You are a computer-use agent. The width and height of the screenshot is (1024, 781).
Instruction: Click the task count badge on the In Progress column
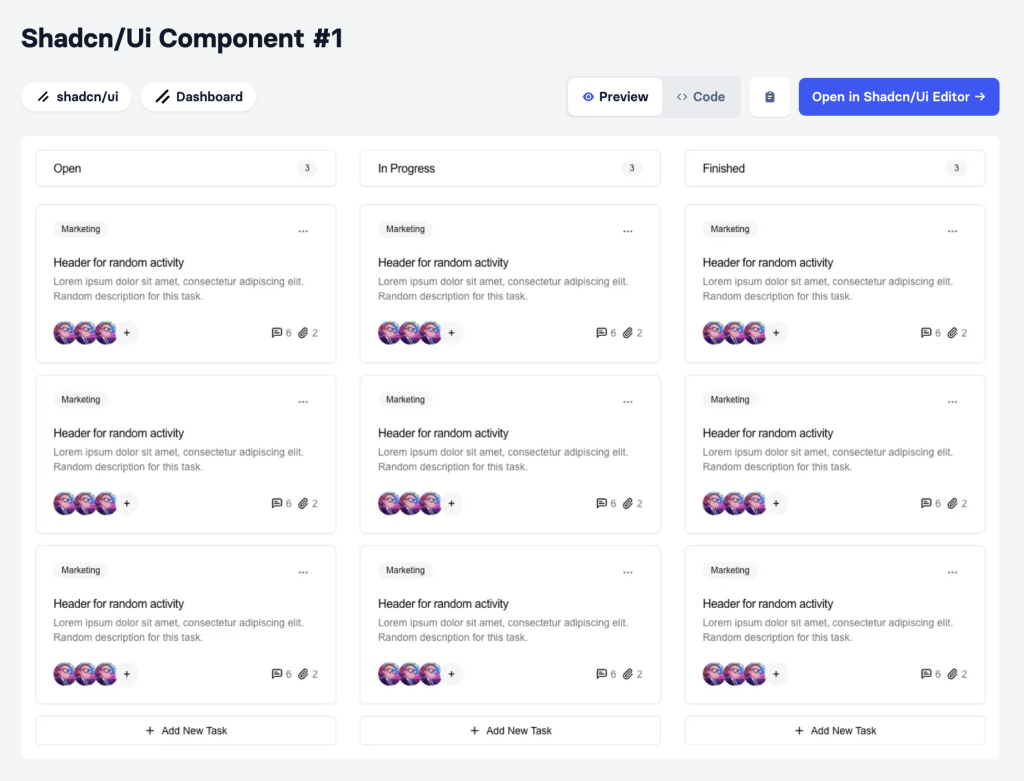[x=631, y=168]
